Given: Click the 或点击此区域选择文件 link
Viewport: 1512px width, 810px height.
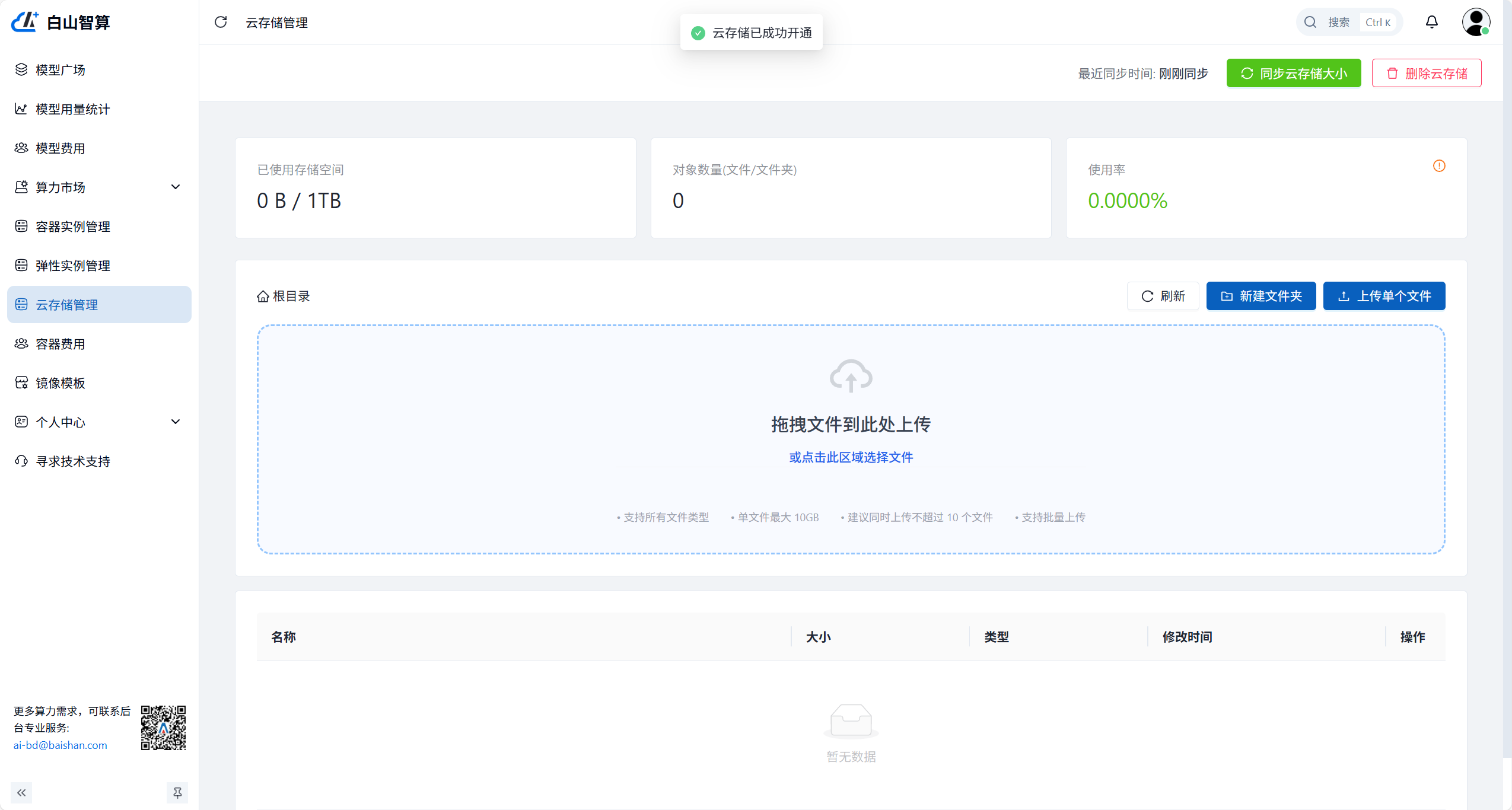Looking at the screenshot, I should (851, 457).
